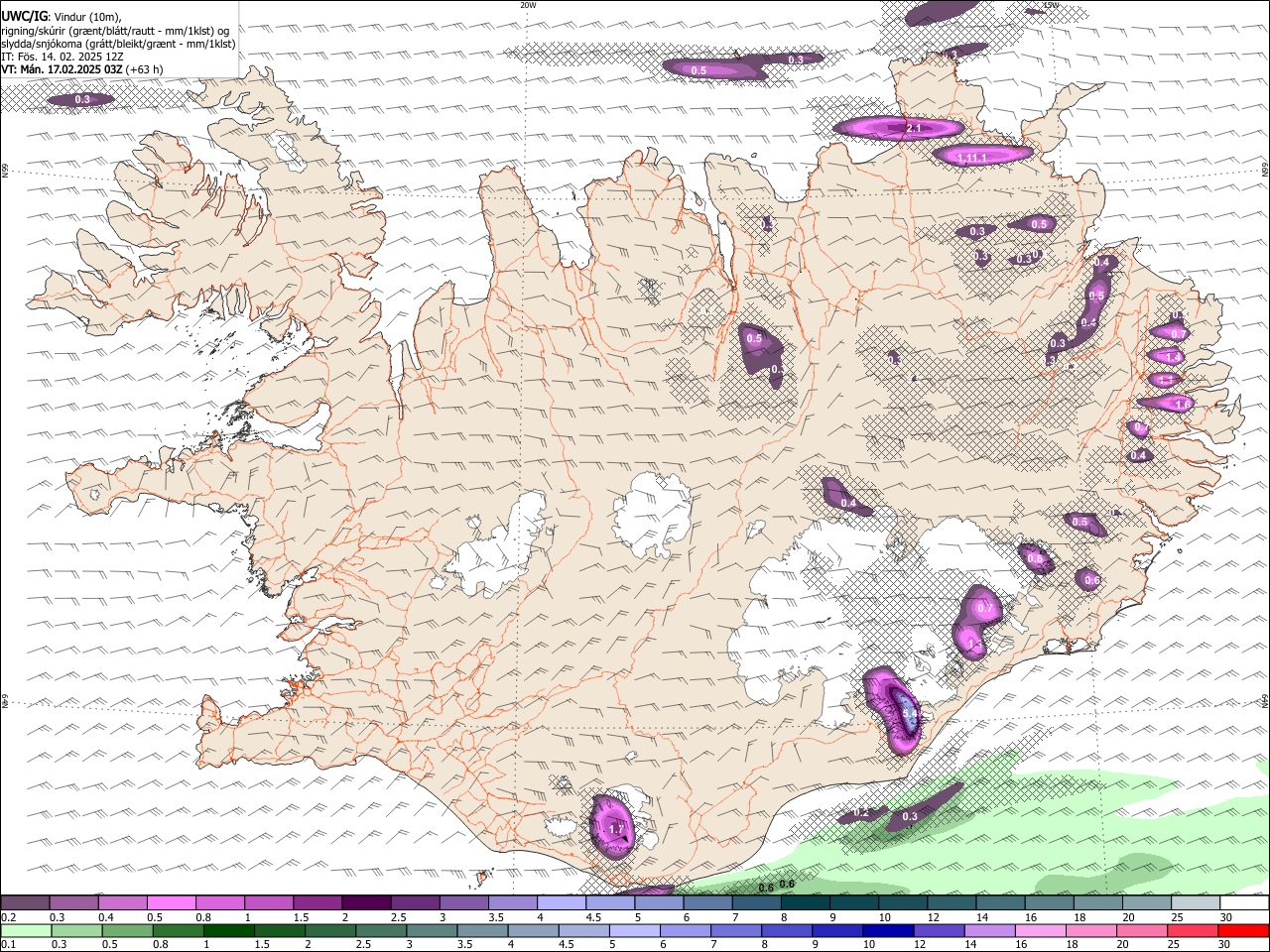The image size is (1270, 952).
Task: Click the dark mauve swatch above upper-row 0.2
Action: (25, 902)
